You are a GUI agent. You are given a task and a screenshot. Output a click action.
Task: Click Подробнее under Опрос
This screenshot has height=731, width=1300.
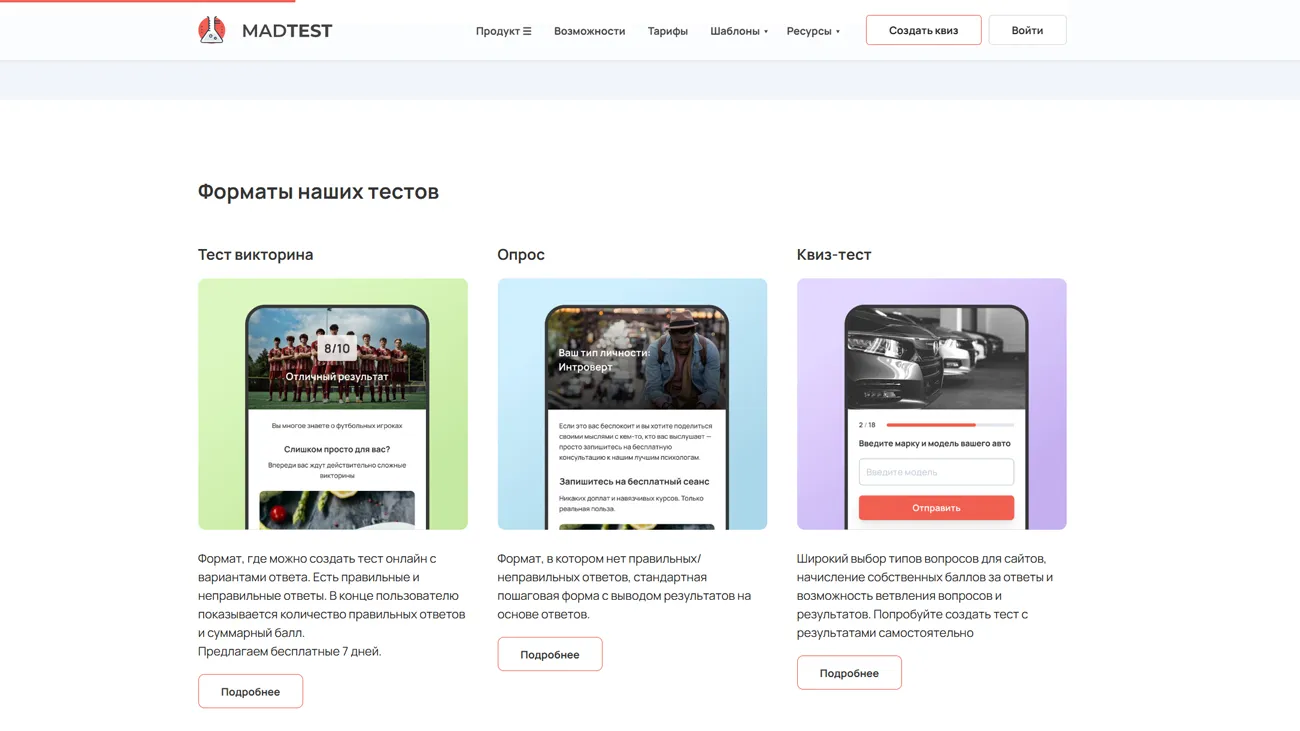(x=549, y=654)
